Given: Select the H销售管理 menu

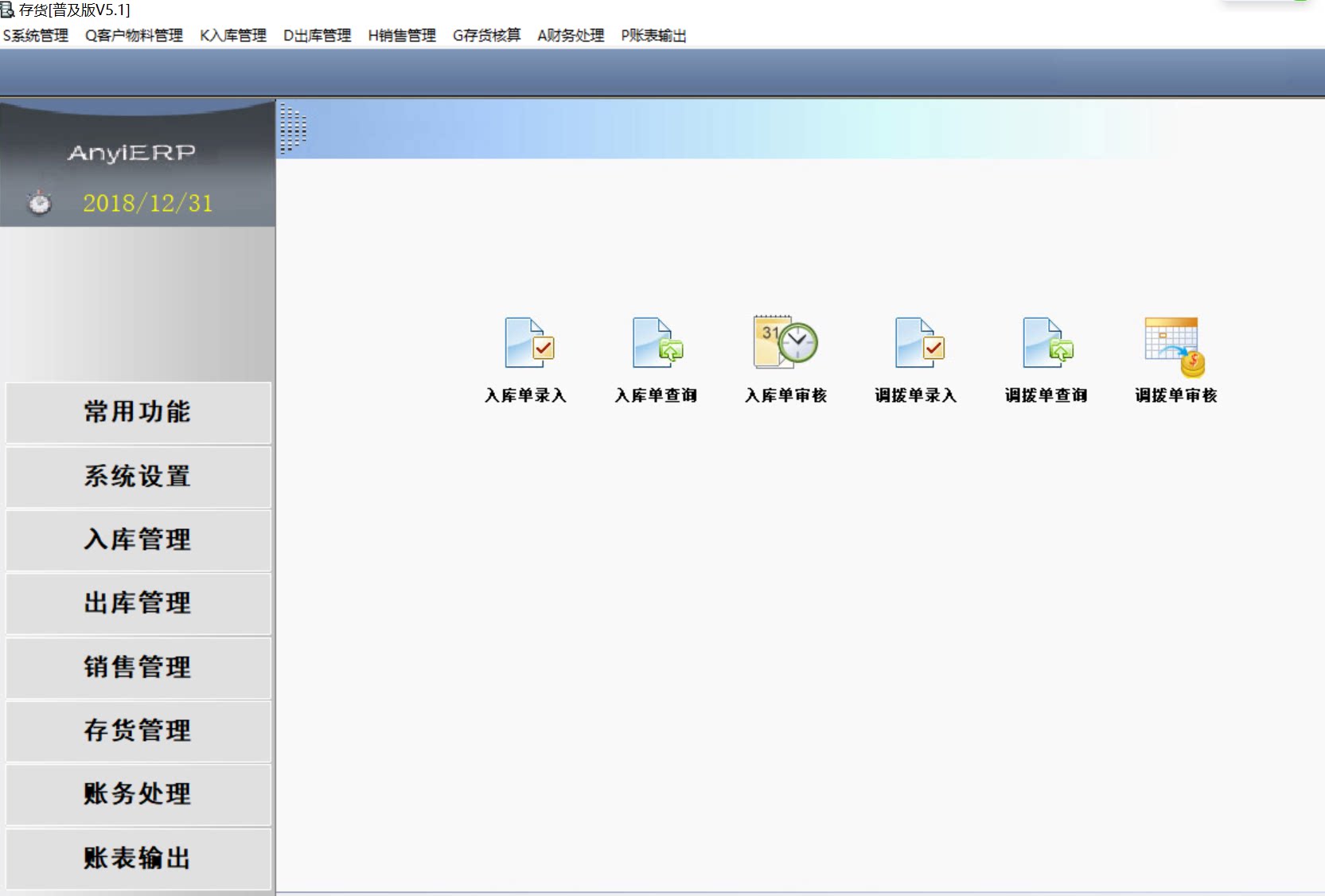Looking at the screenshot, I should coord(402,36).
